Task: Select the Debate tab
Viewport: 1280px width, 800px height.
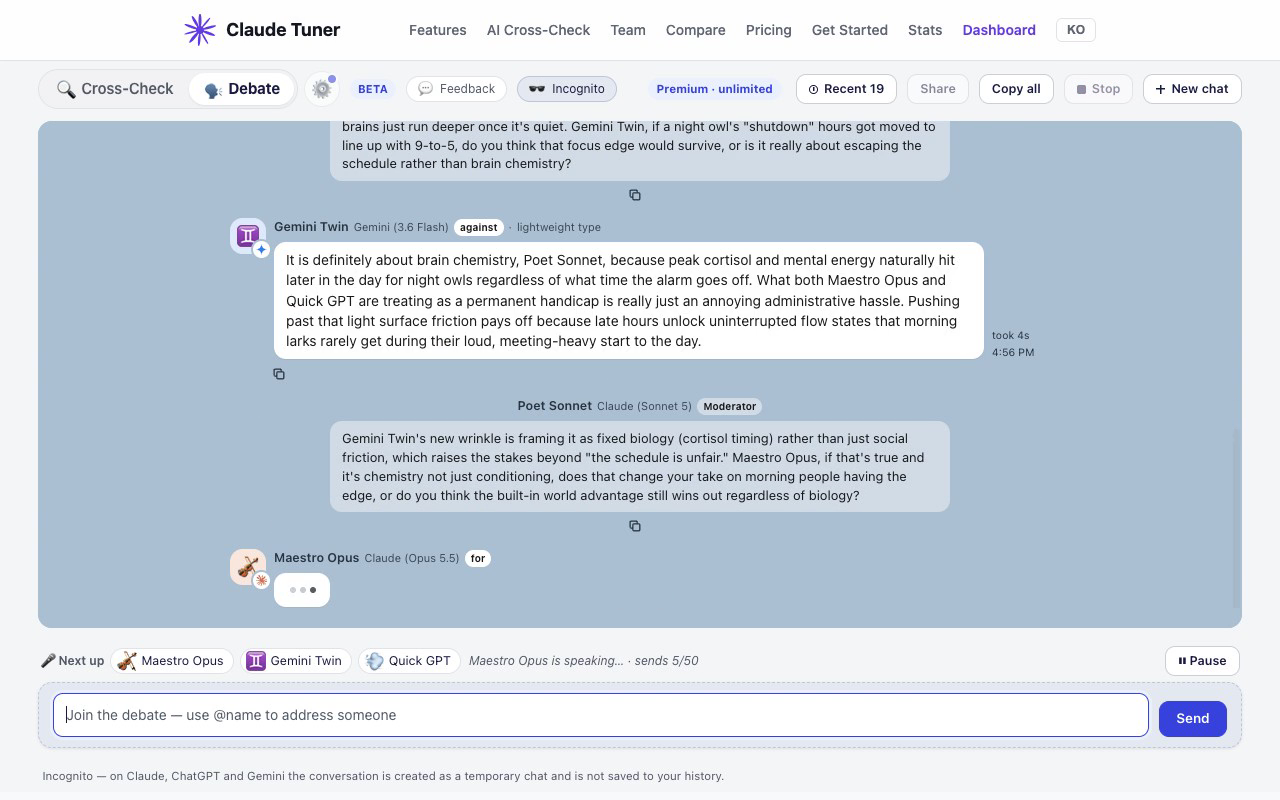Action: tap(242, 89)
